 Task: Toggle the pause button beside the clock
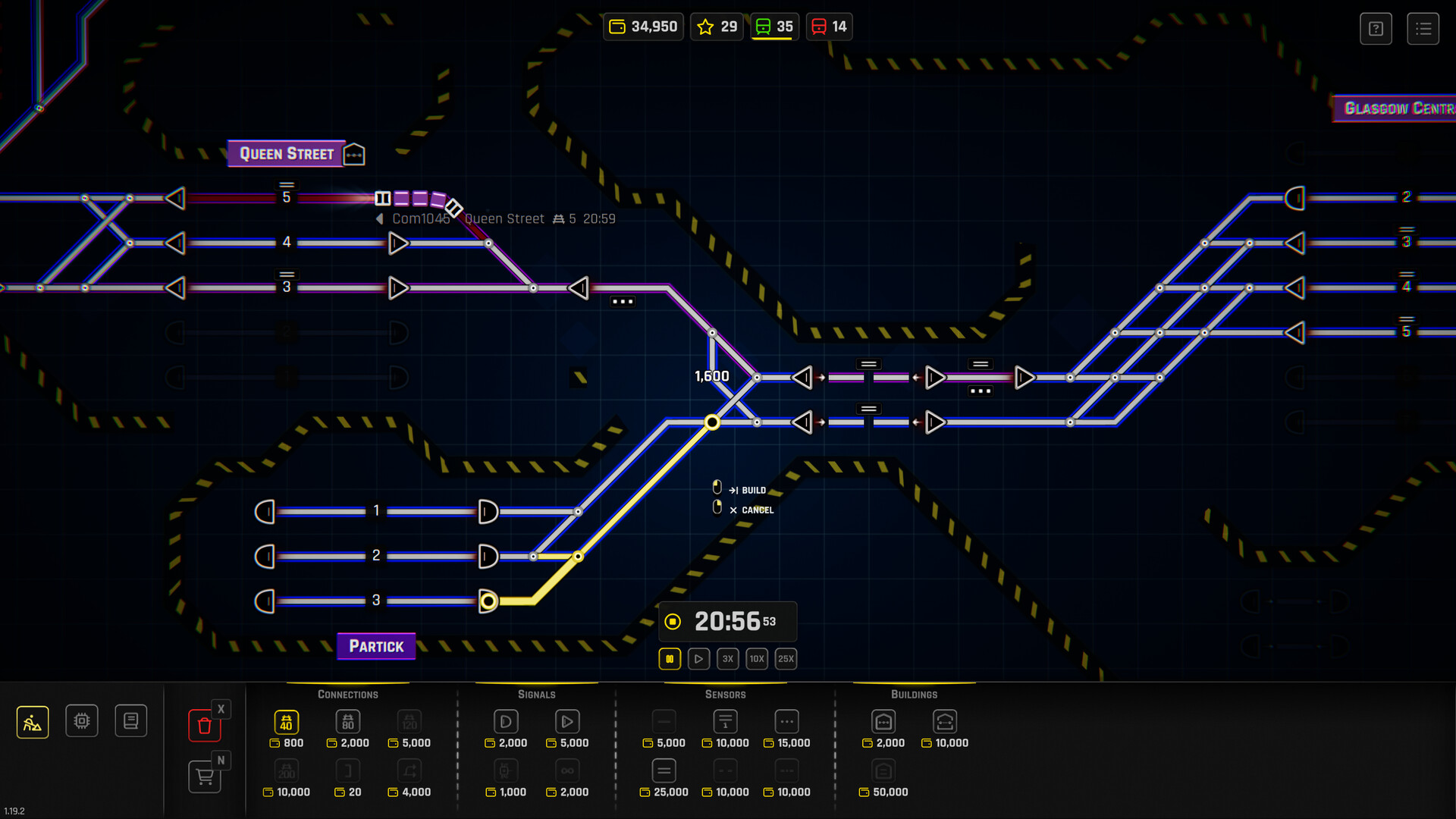coord(670,658)
